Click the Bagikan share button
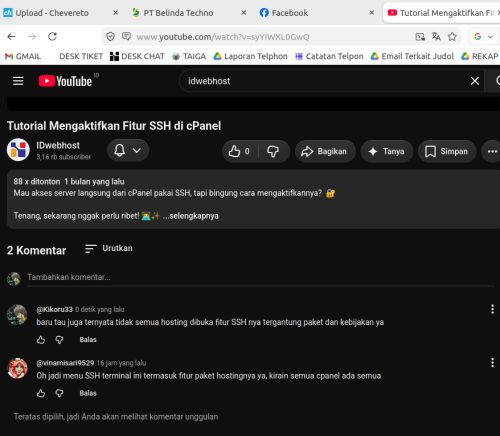This screenshot has height=436, width=500. [x=325, y=151]
